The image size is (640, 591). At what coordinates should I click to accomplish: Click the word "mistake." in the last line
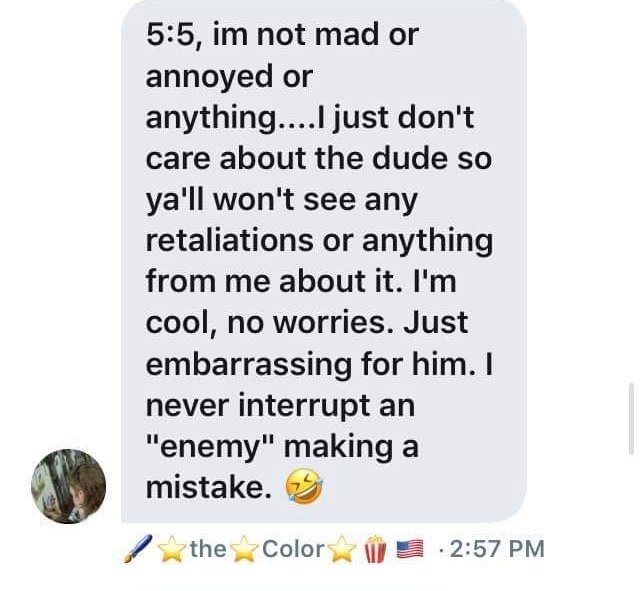click(x=209, y=488)
